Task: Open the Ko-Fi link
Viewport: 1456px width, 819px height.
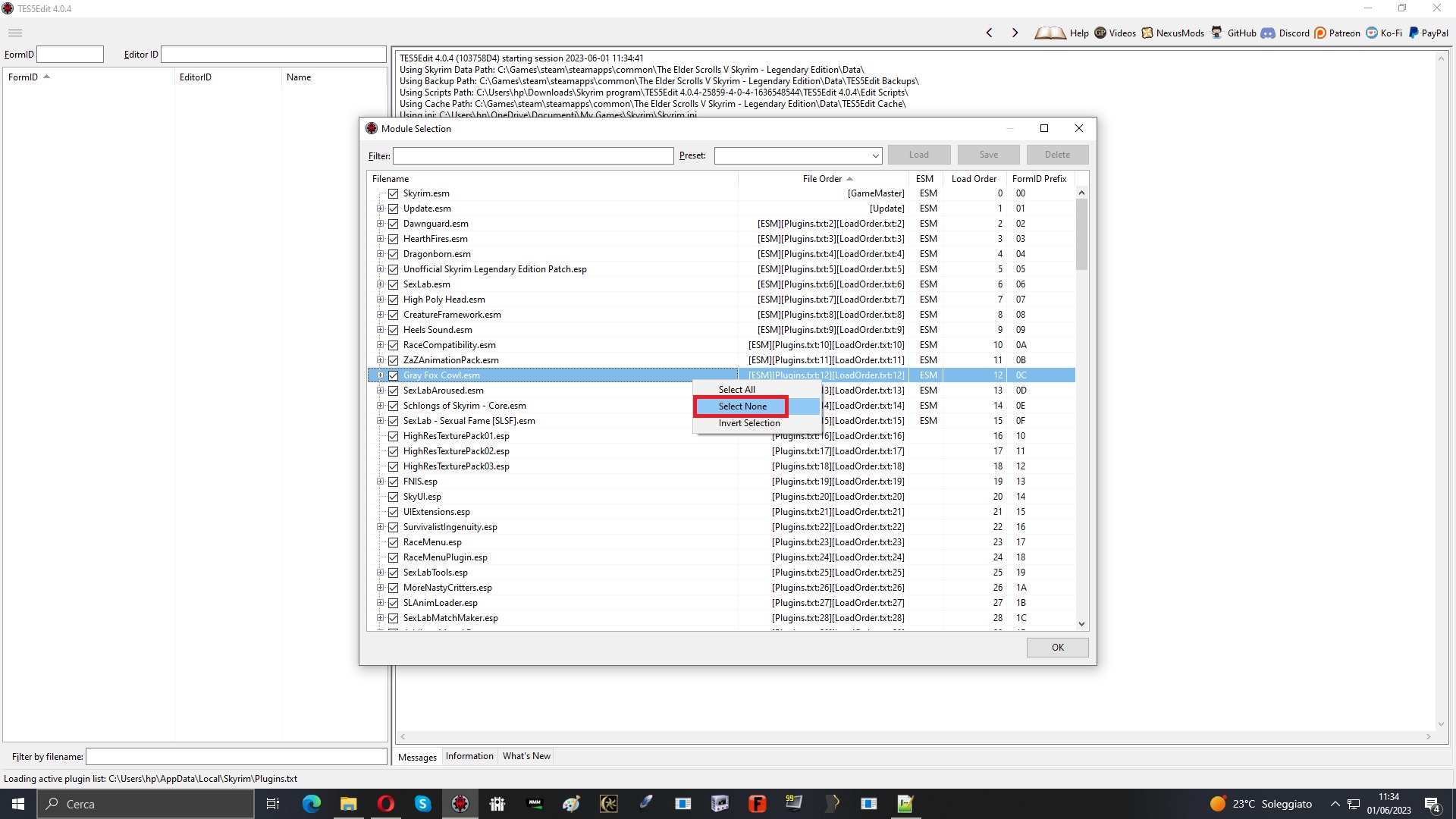Action: pos(1384,33)
